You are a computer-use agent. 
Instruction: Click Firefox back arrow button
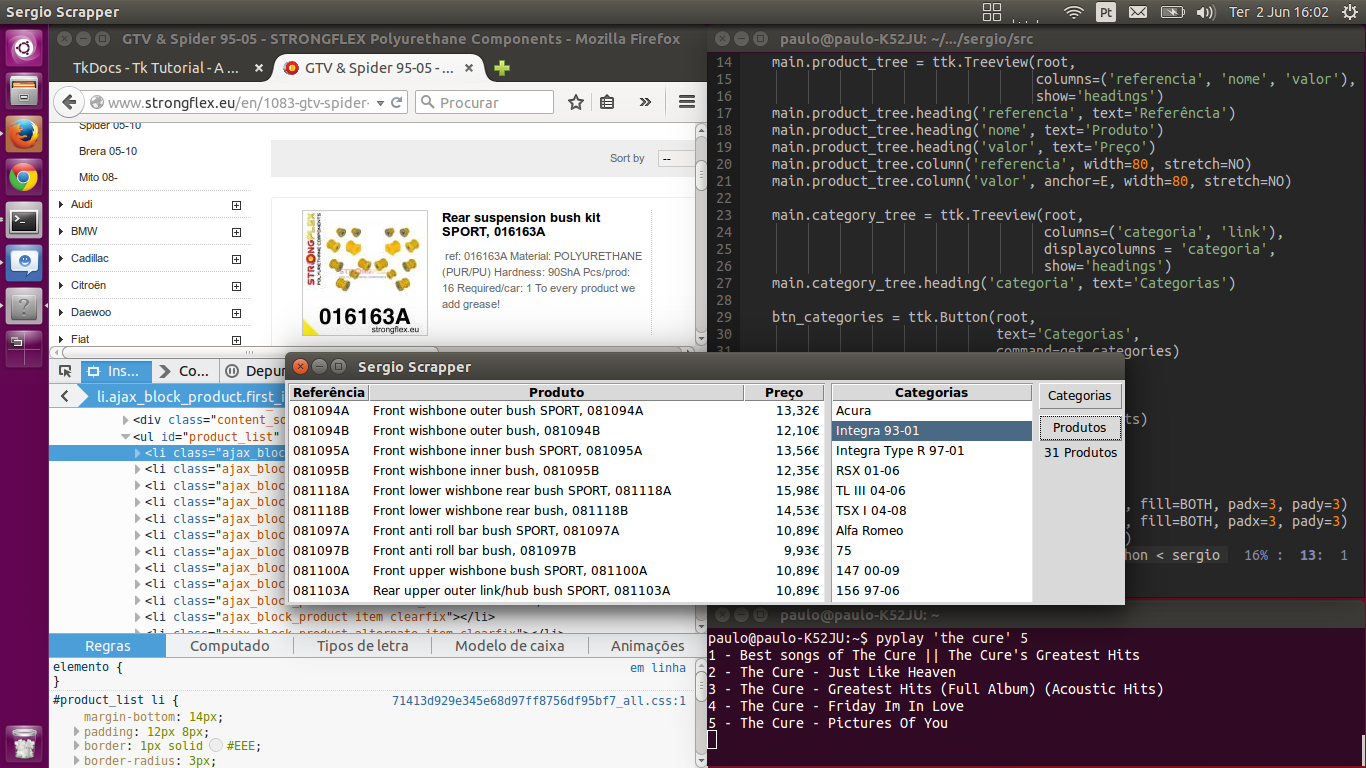point(69,102)
